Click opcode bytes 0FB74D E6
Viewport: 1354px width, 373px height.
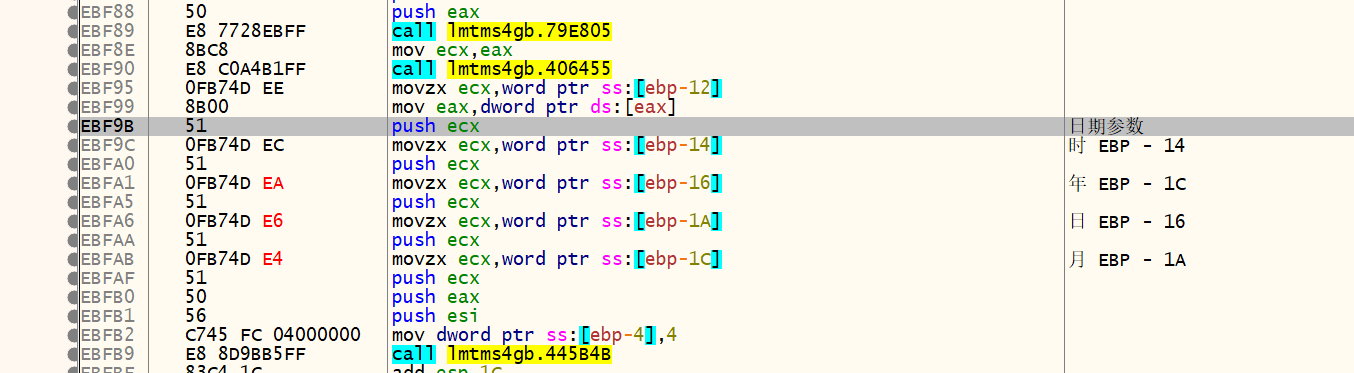(235, 221)
